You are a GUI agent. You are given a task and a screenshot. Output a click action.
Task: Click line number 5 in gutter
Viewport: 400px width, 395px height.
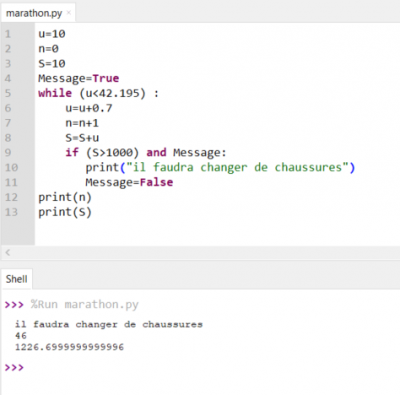coord(8,93)
